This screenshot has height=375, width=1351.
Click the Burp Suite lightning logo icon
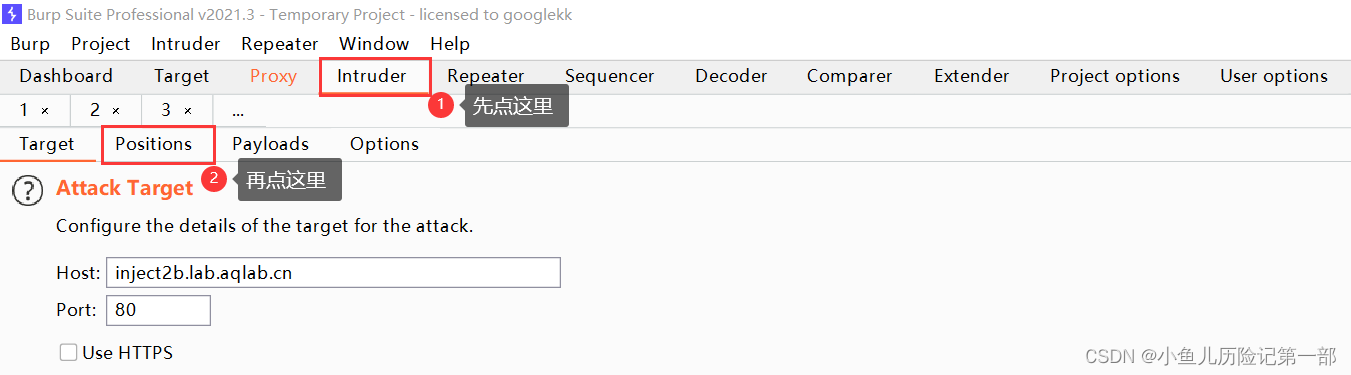[13, 15]
